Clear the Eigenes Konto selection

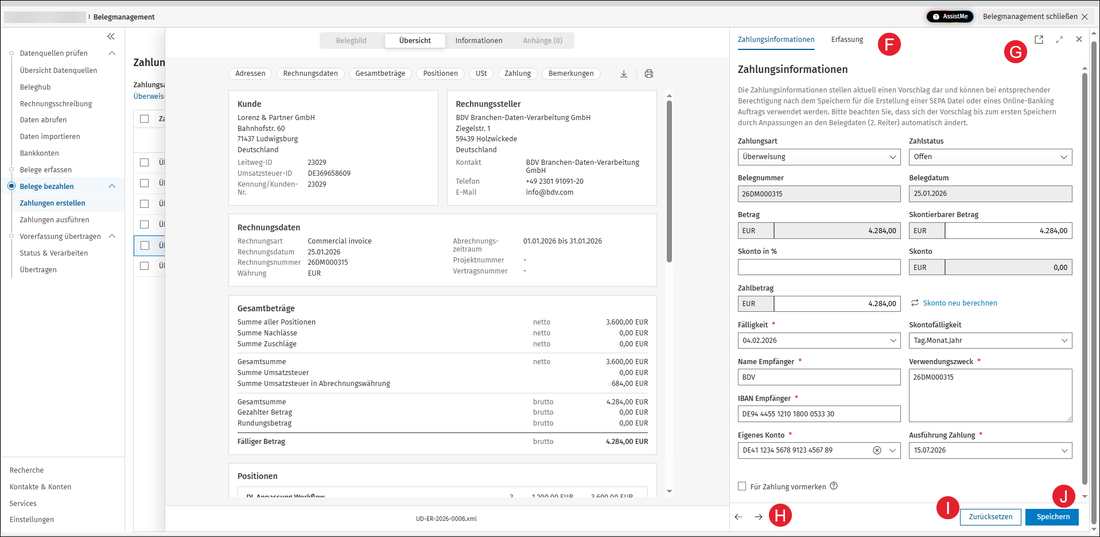[x=876, y=451]
